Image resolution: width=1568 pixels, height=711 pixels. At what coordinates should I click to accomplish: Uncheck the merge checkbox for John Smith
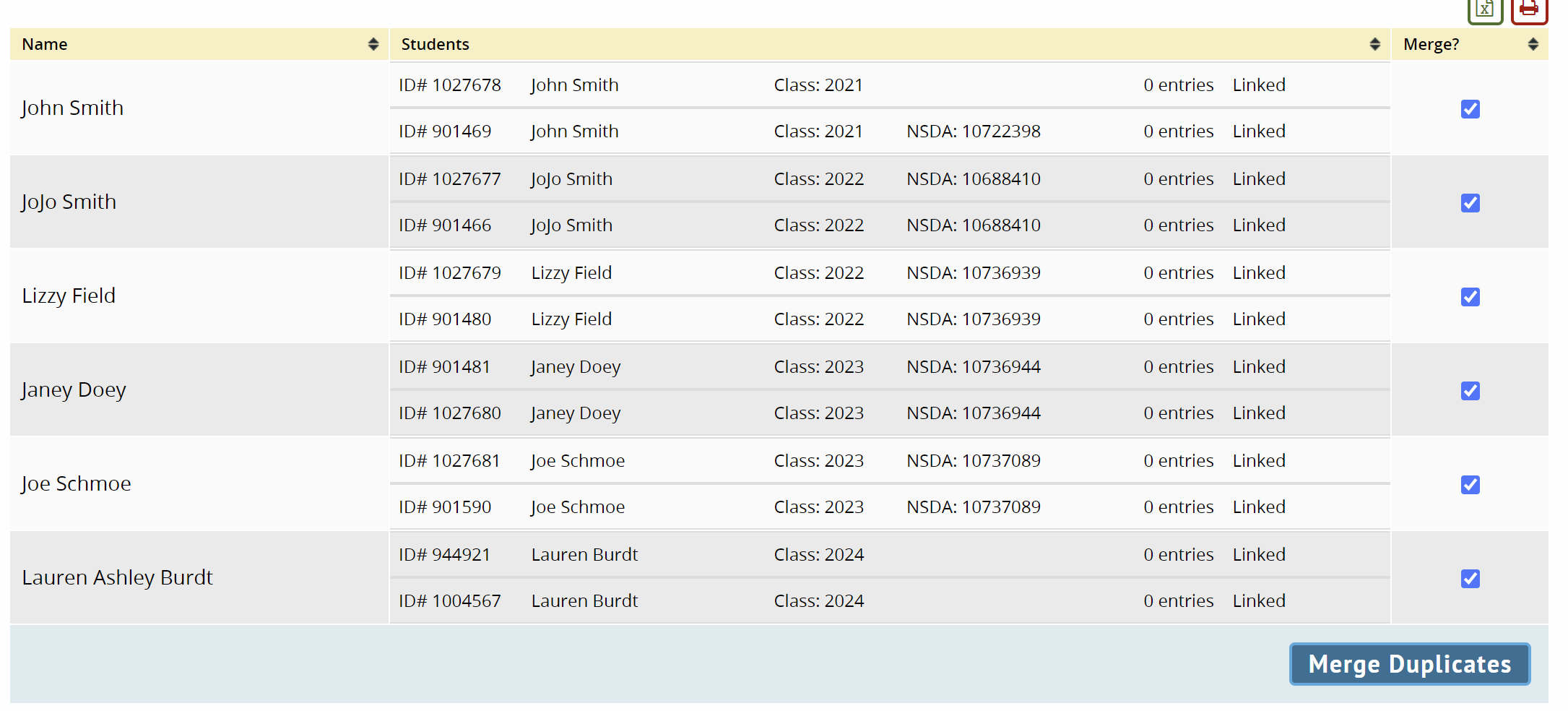(x=1470, y=109)
